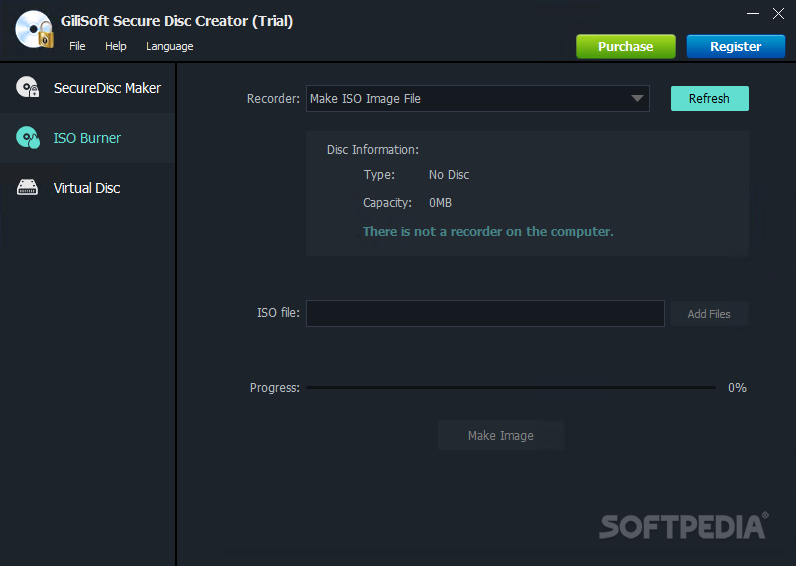
Task: Click the SecureDisc Maker disc icon
Action: 27,87
